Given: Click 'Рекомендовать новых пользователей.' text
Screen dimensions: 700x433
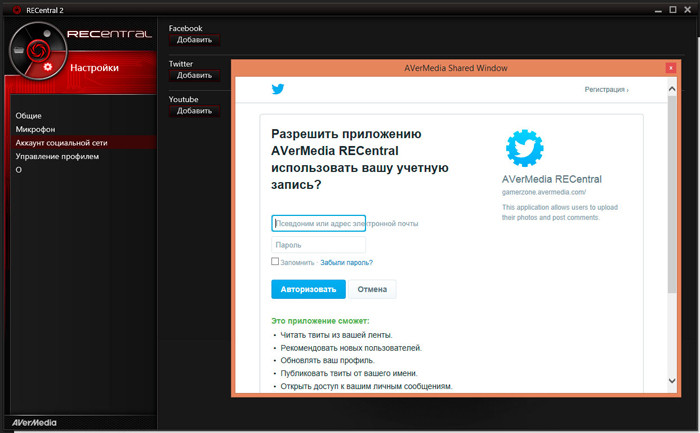Looking at the screenshot, I should [351, 348].
